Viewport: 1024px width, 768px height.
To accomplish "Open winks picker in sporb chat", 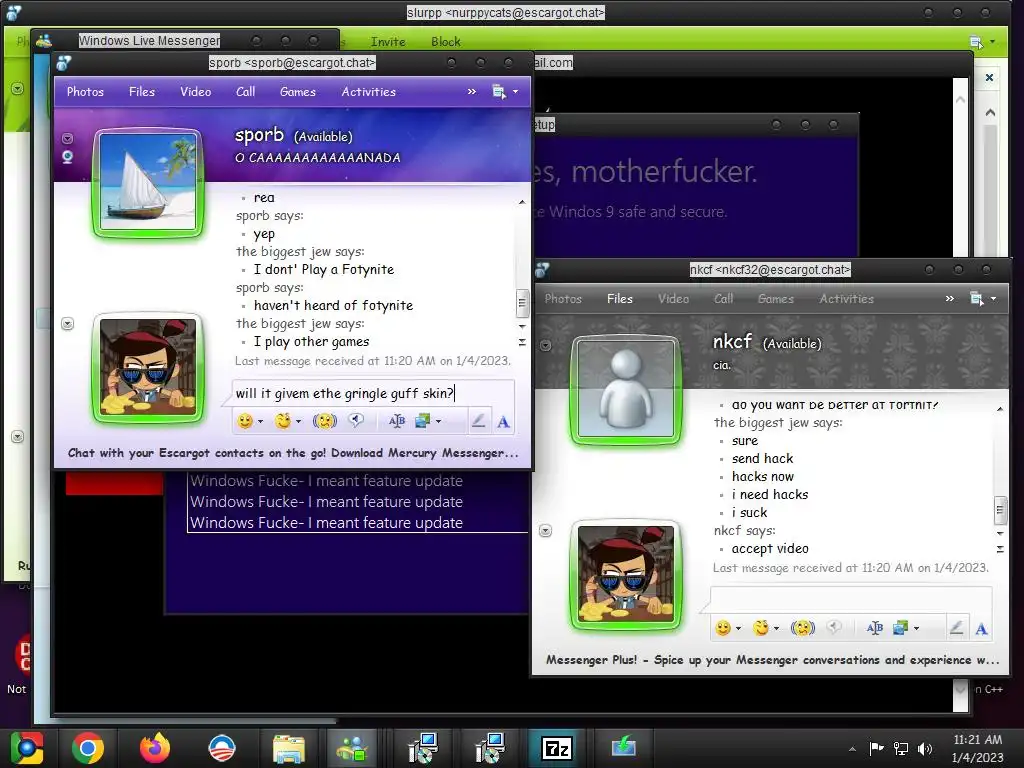I will (283, 421).
